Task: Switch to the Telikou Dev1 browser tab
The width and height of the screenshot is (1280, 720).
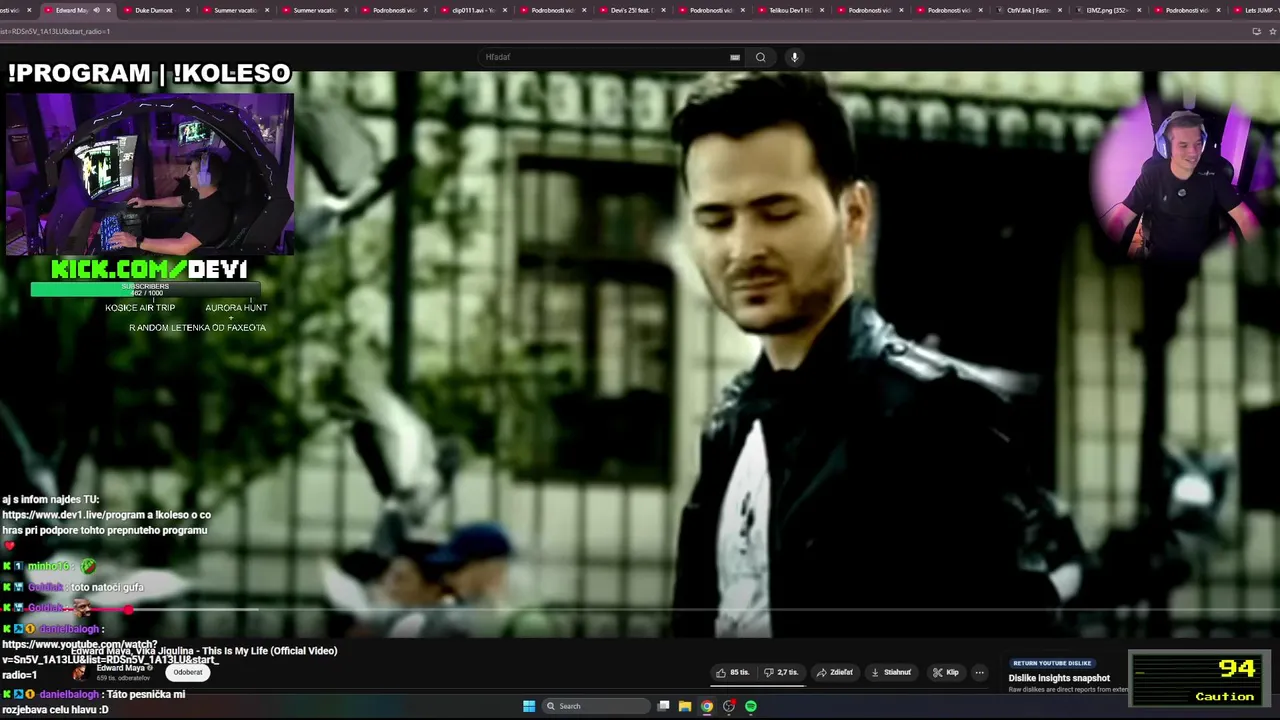Action: tap(789, 10)
